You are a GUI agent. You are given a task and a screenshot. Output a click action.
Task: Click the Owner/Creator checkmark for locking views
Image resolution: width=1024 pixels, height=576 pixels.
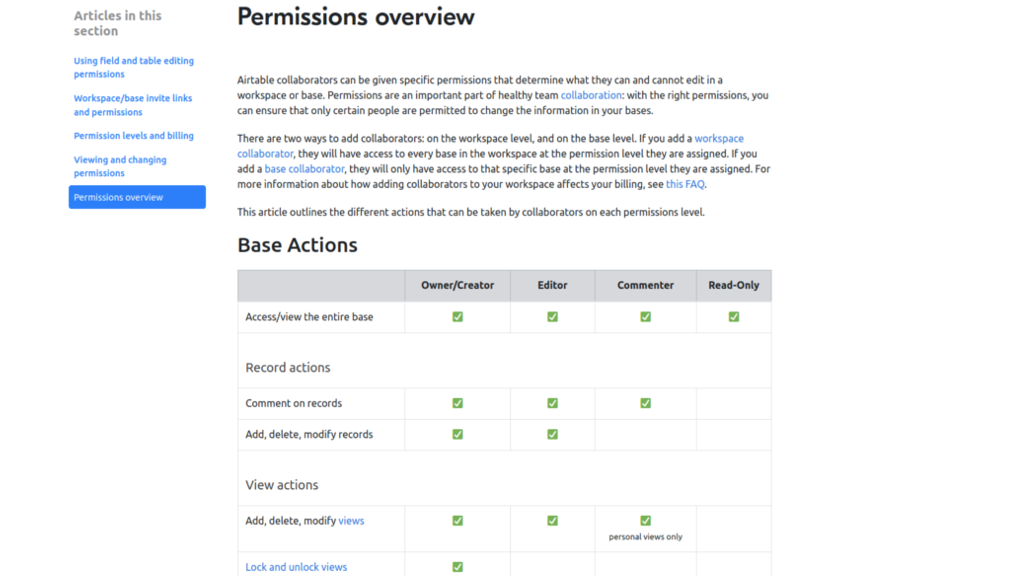(457, 566)
